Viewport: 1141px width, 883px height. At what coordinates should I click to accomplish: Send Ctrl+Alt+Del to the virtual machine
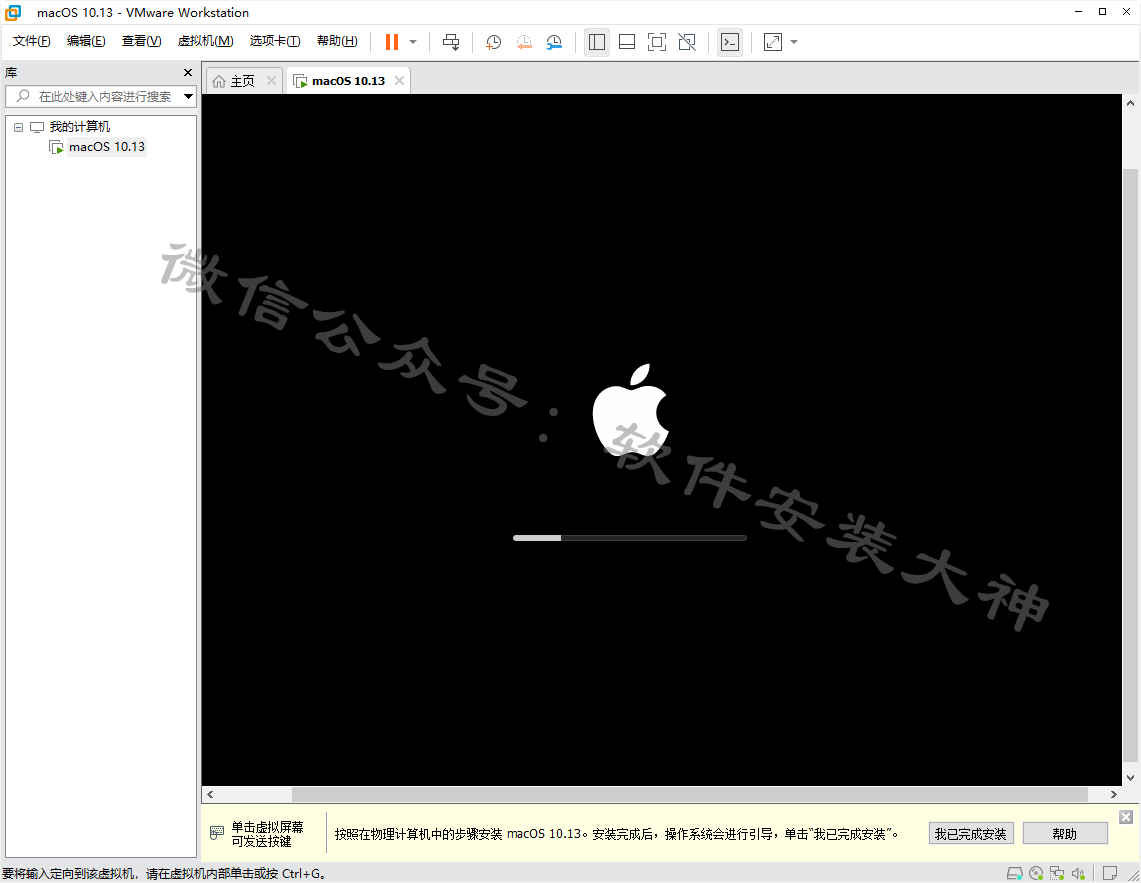[x=450, y=42]
